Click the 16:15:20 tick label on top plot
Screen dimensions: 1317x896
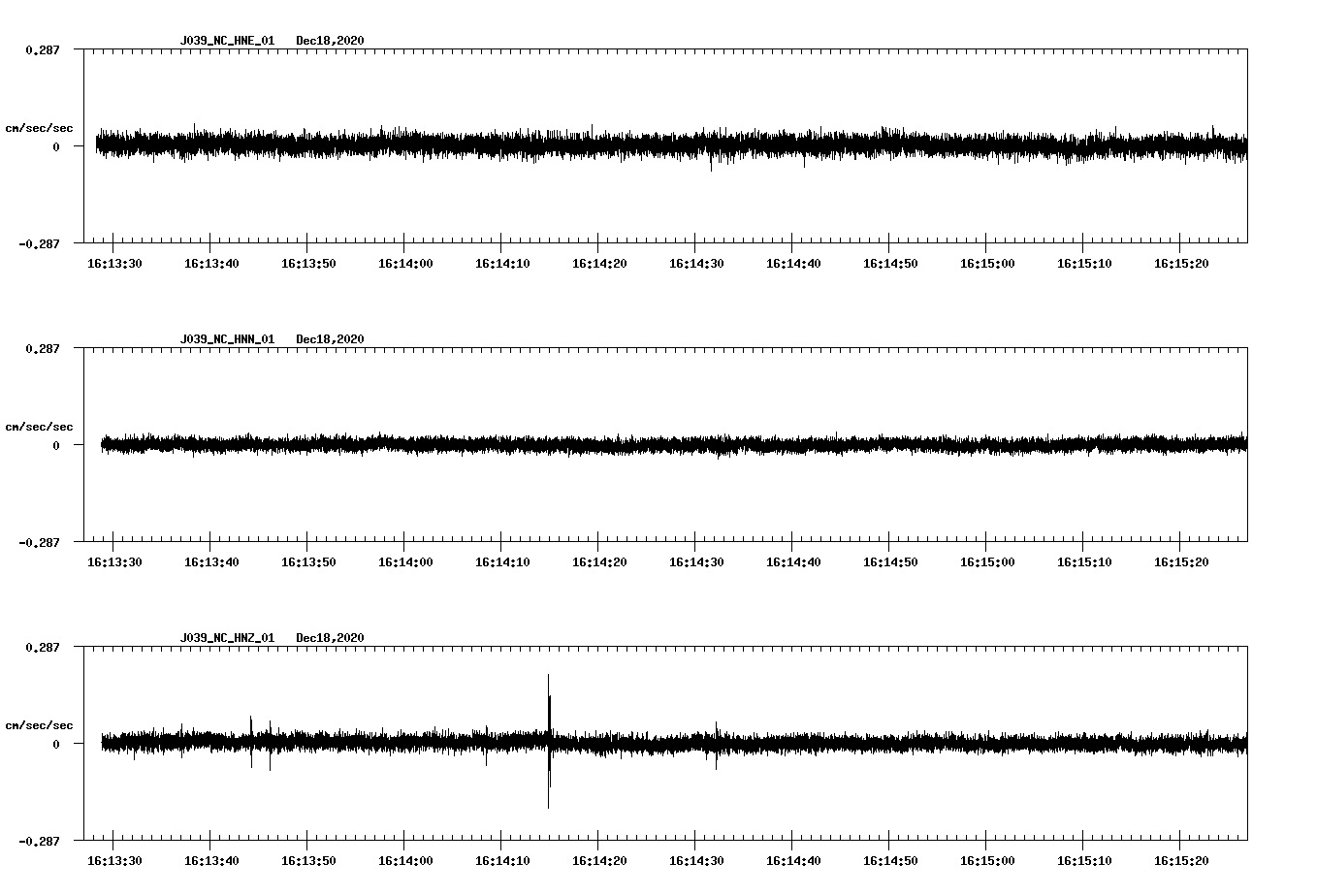pos(1181,261)
